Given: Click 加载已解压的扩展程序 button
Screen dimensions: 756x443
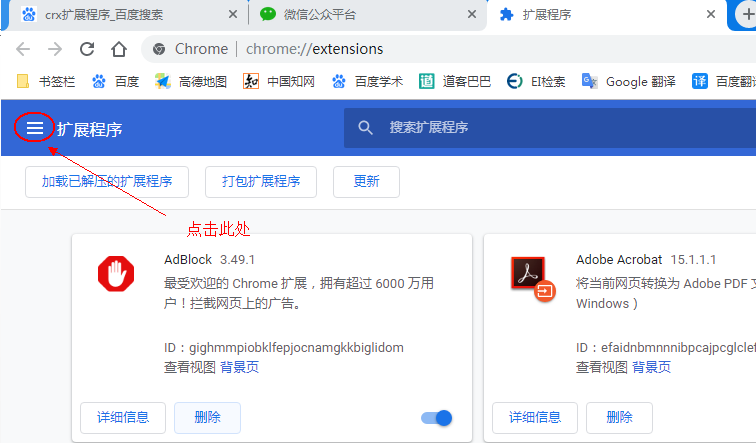Looking at the screenshot, I should 107,182.
